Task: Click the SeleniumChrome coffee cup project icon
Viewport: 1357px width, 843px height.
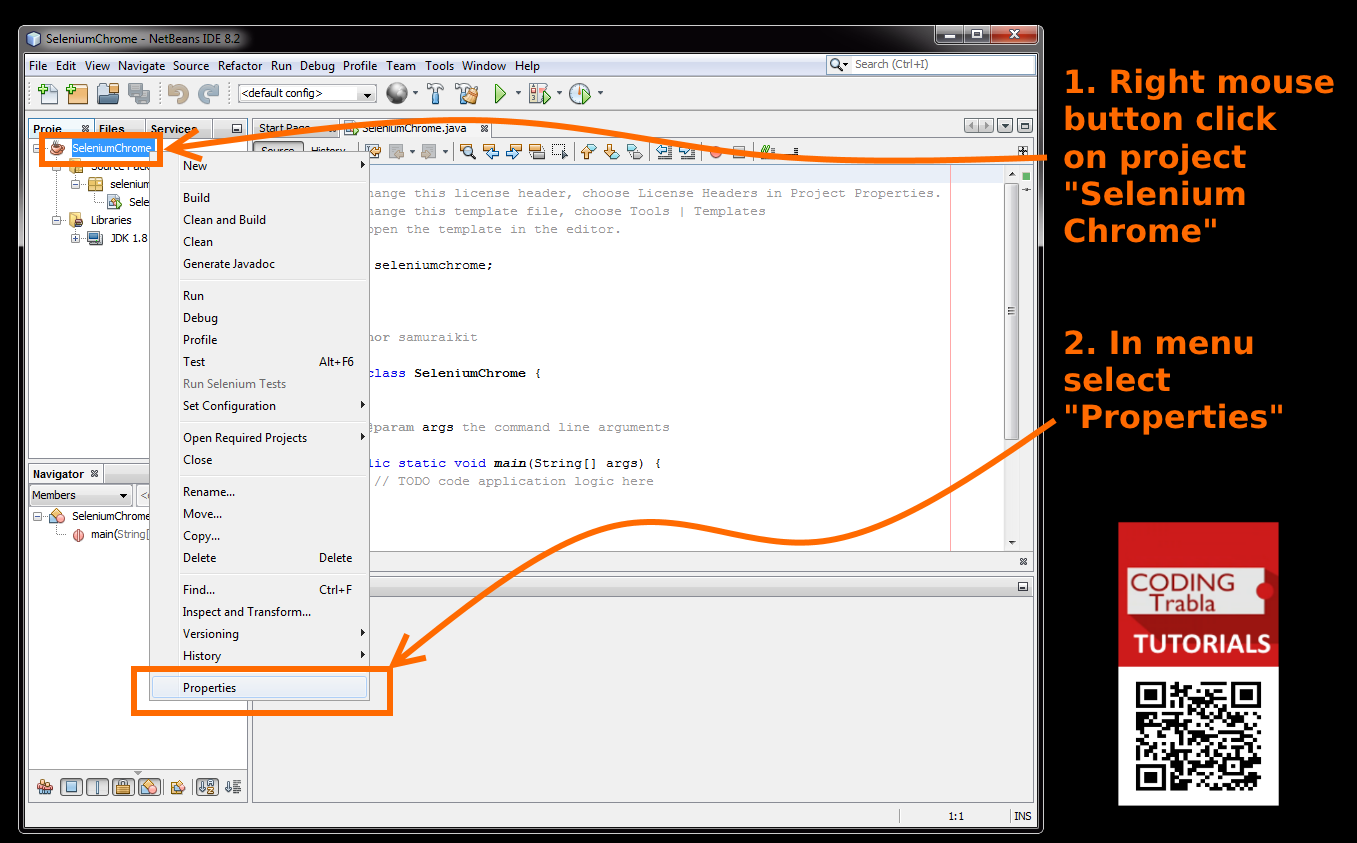Action: tap(57, 148)
